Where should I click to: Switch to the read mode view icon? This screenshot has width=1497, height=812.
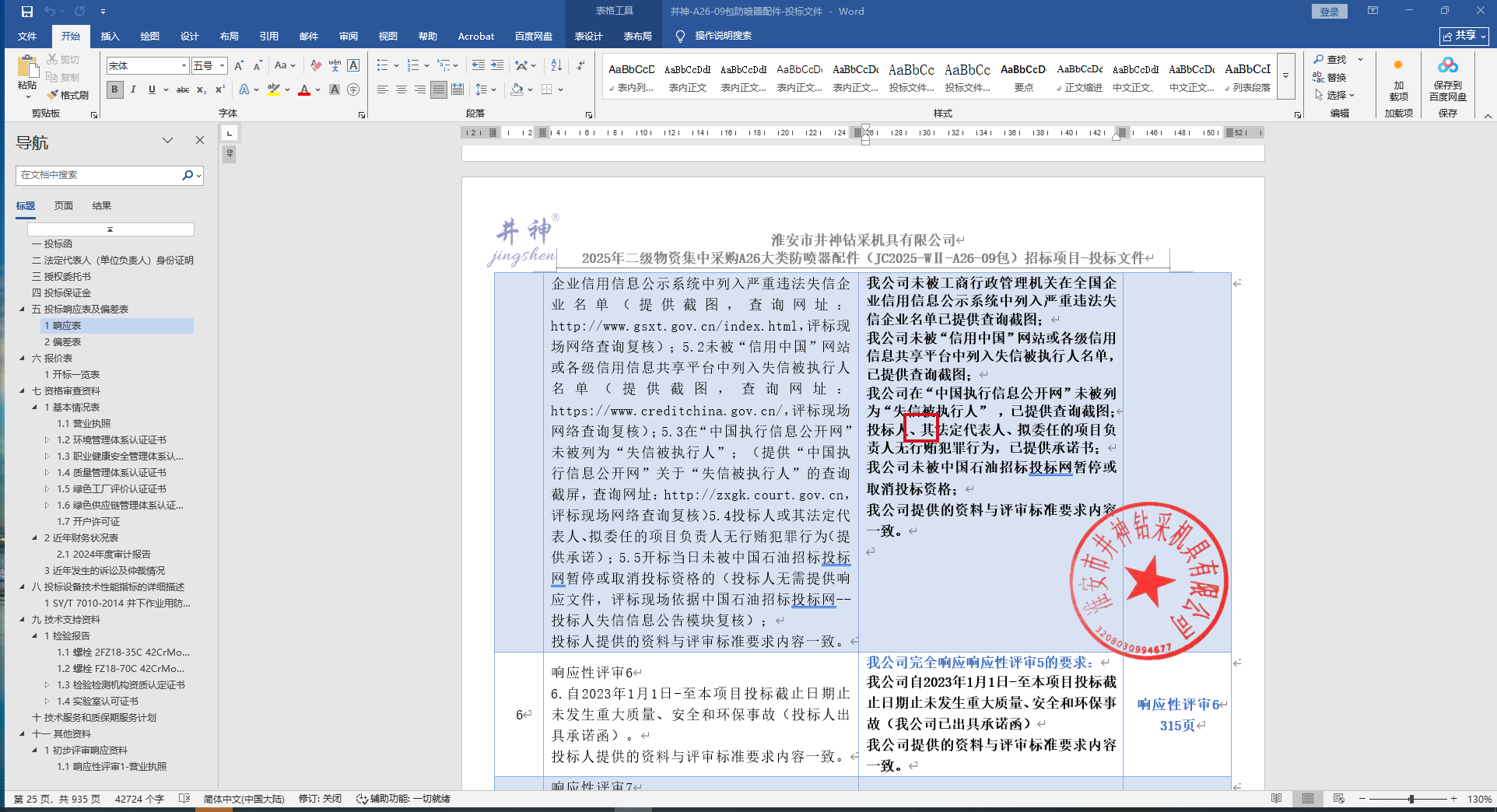coord(1276,799)
